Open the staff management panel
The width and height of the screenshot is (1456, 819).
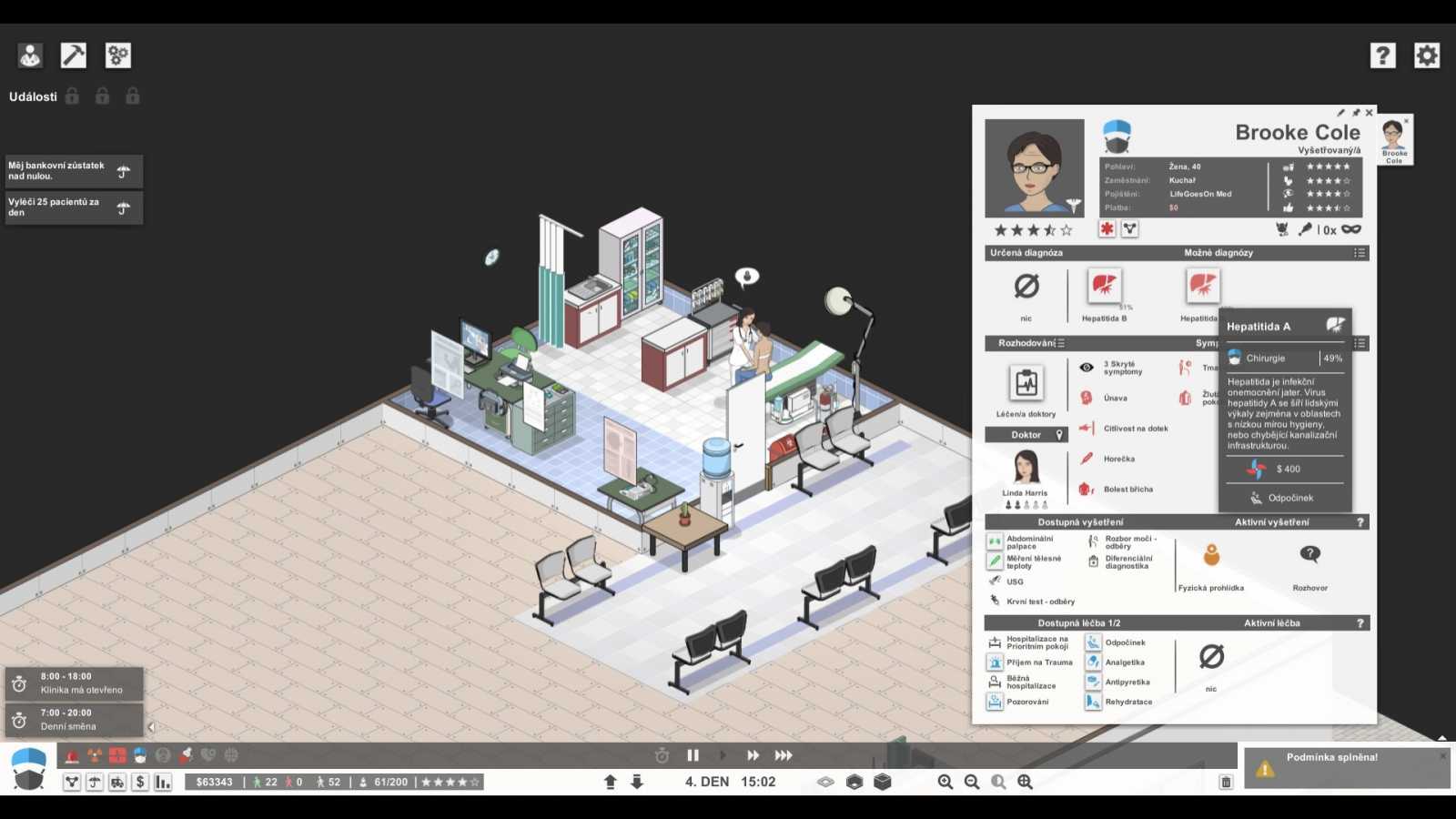(30, 56)
